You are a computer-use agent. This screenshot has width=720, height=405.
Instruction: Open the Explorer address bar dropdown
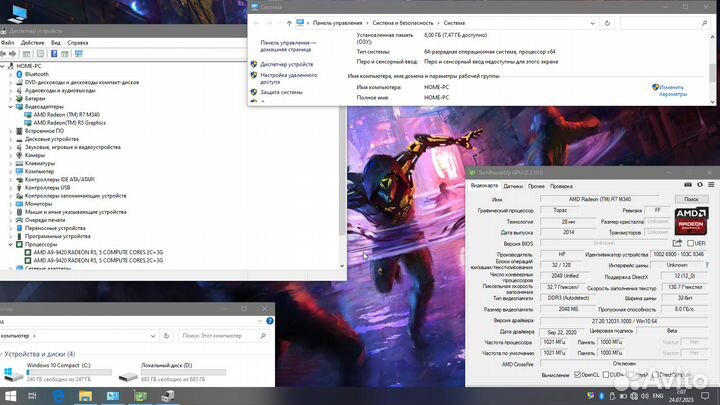click(x=152, y=336)
